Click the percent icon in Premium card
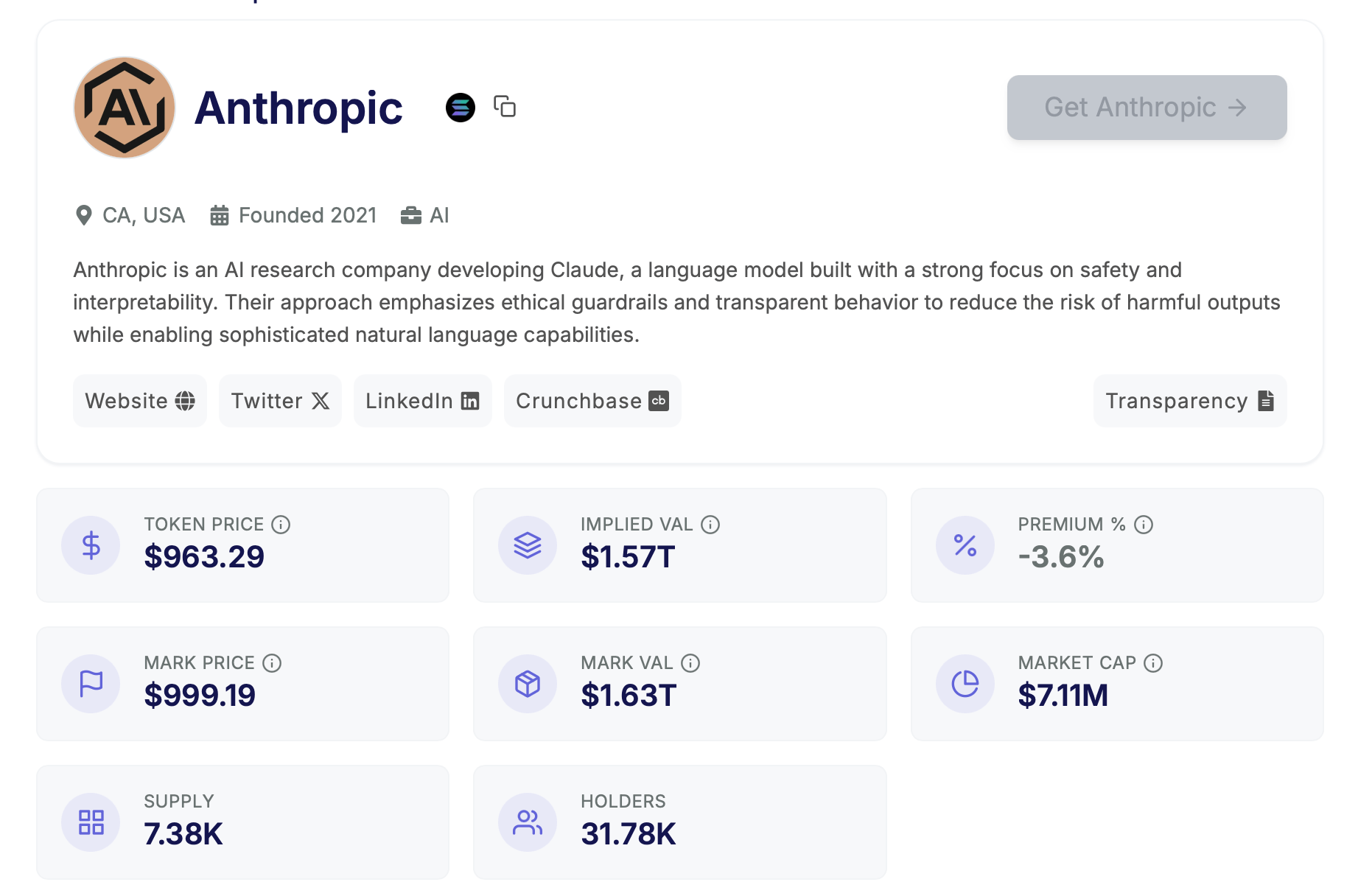 click(x=965, y=545)
